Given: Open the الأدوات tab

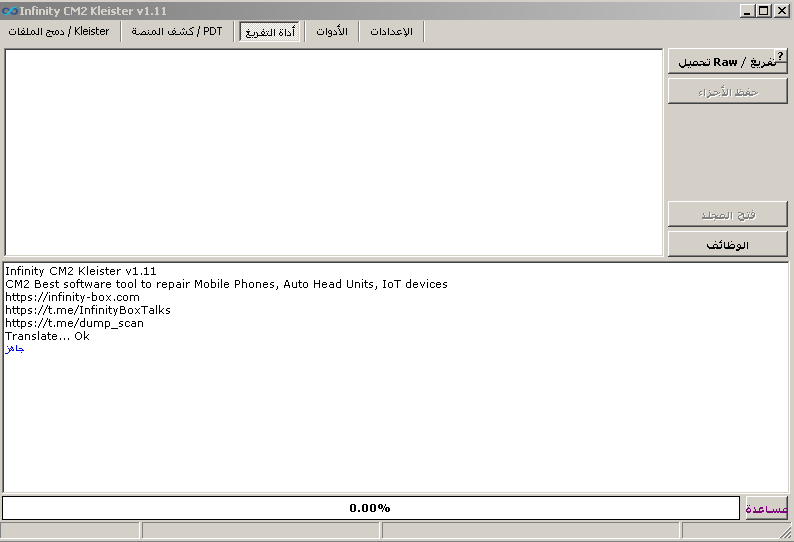Looking at the screenshot, I should [x=332, y=32].
